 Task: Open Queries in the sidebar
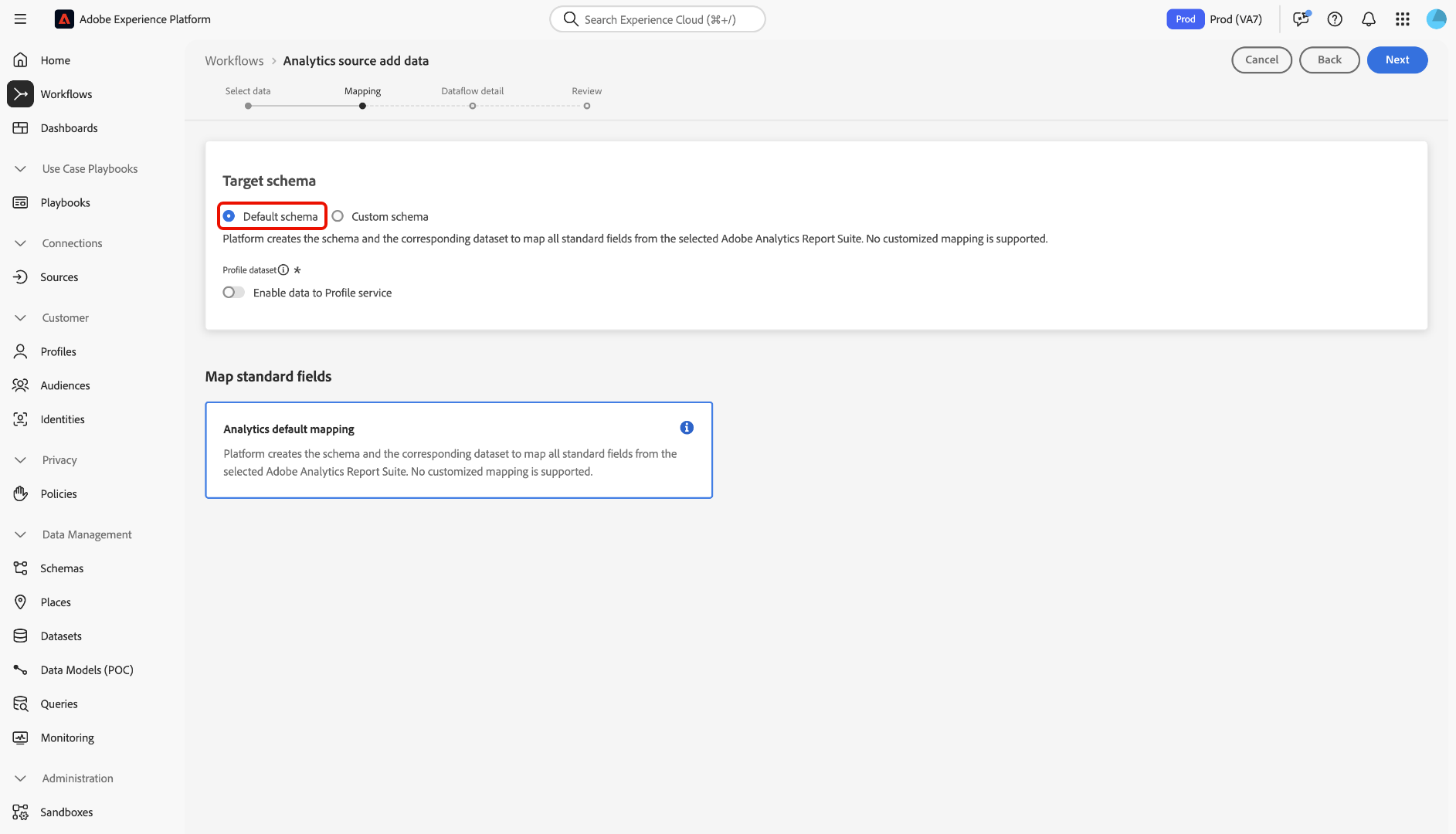coord(59,704)
